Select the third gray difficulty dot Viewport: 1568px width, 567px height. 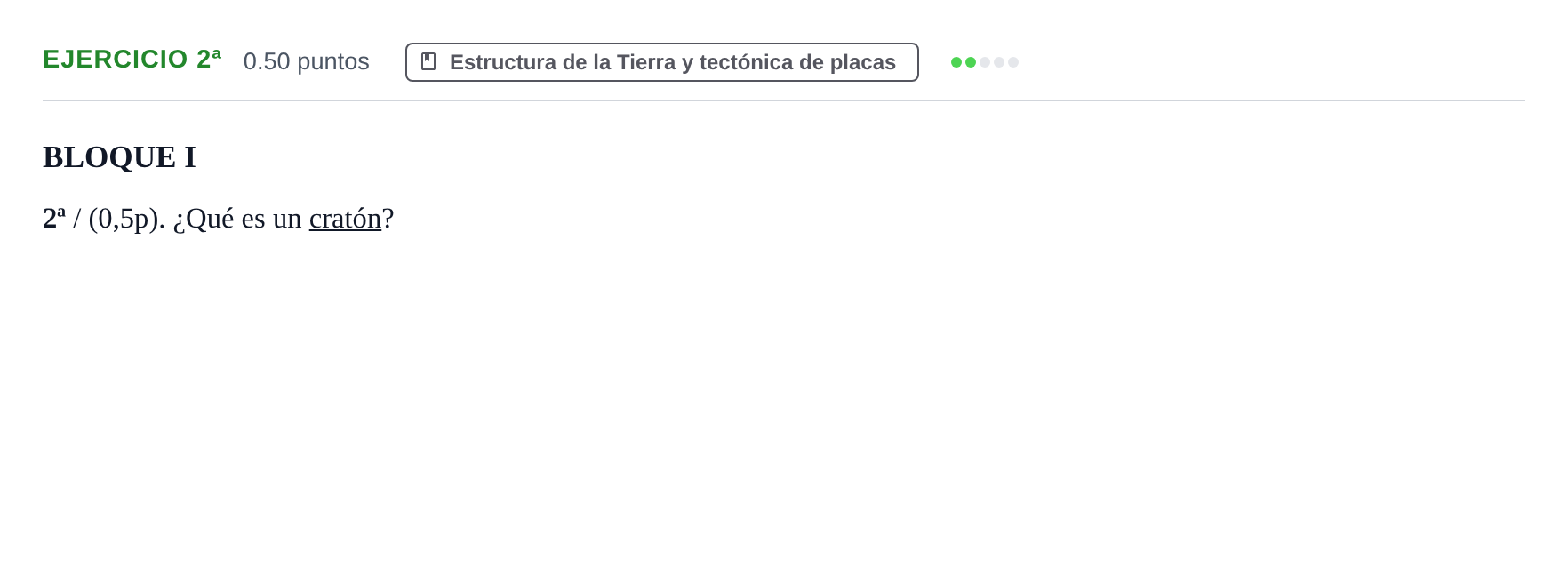(x=985, y=62)
